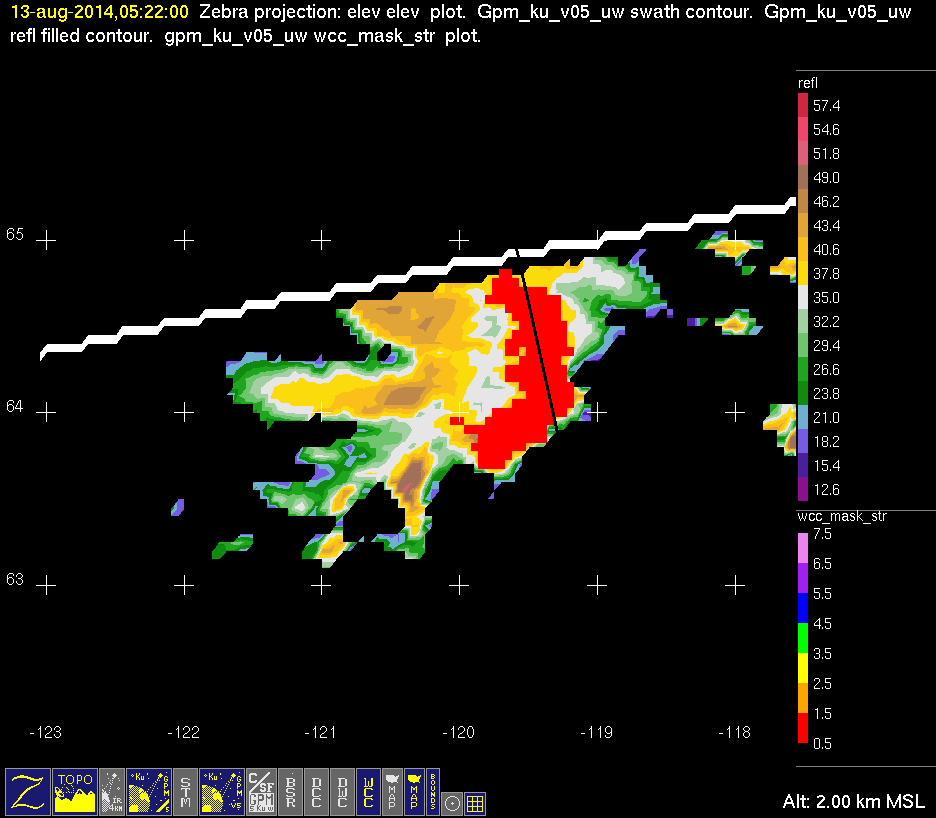Click the 2.5 value on wcc_mask_str legend

[x=822, y=683]
